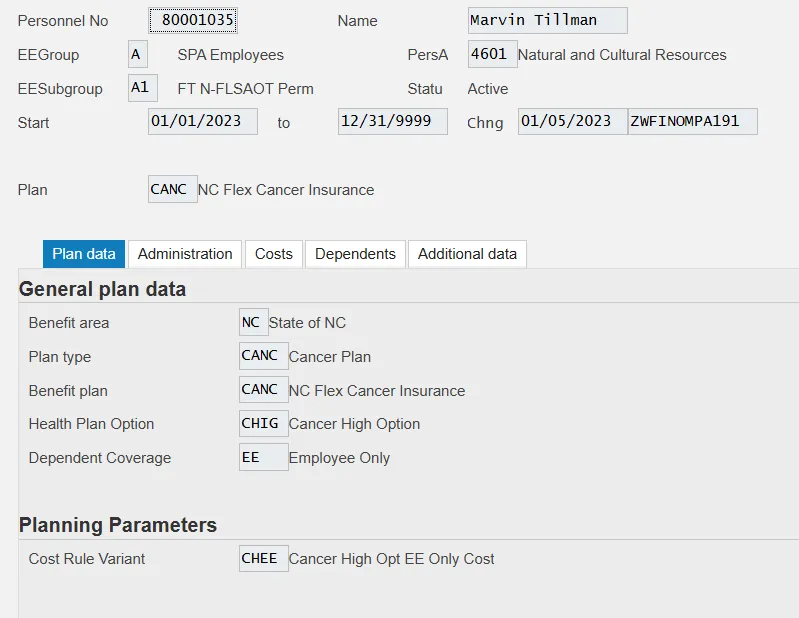Viewport: 799px width, 618px height.
Task: Click the Benefit area field
Action: [253, 323]
